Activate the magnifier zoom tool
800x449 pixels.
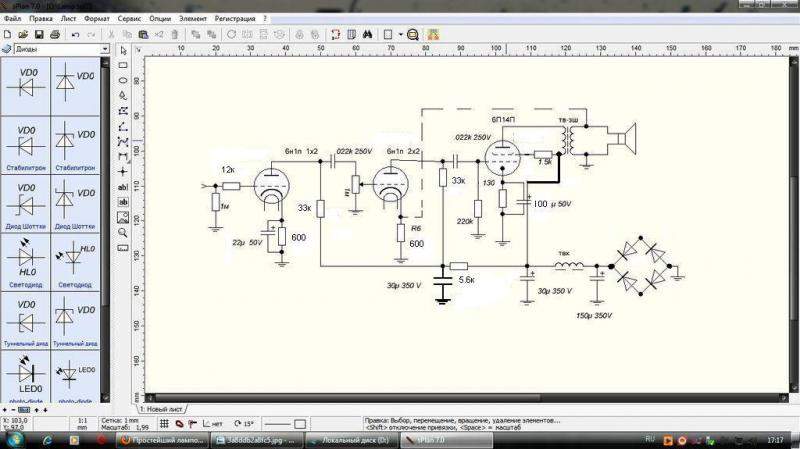(x=123, y=231)
